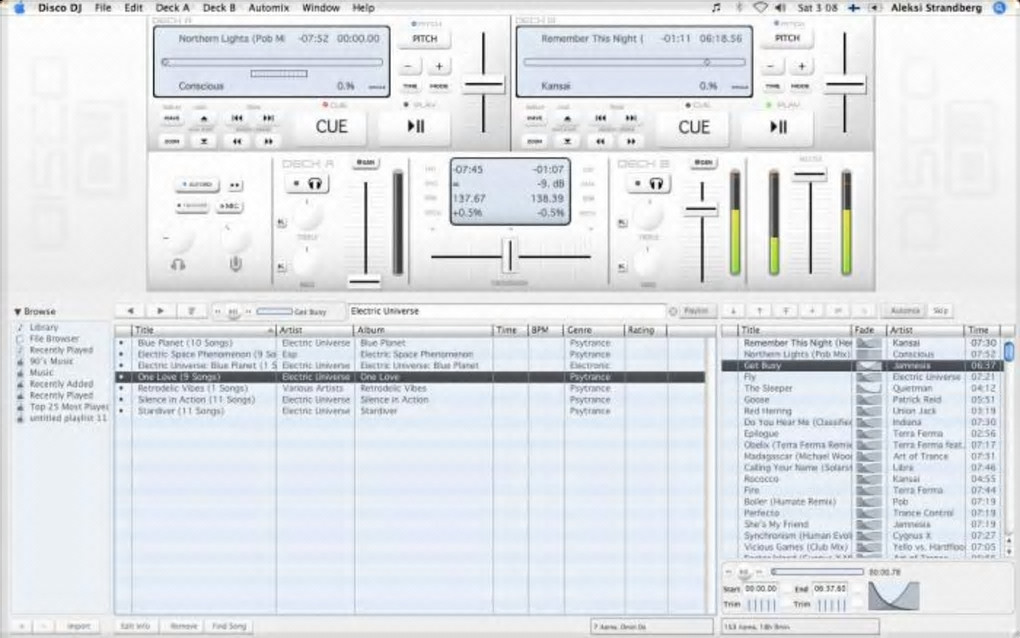Screen dimensions: 1020x638
Task: Expand the Blue Planet (10 Songs) album row
Action: pos(121,343)
